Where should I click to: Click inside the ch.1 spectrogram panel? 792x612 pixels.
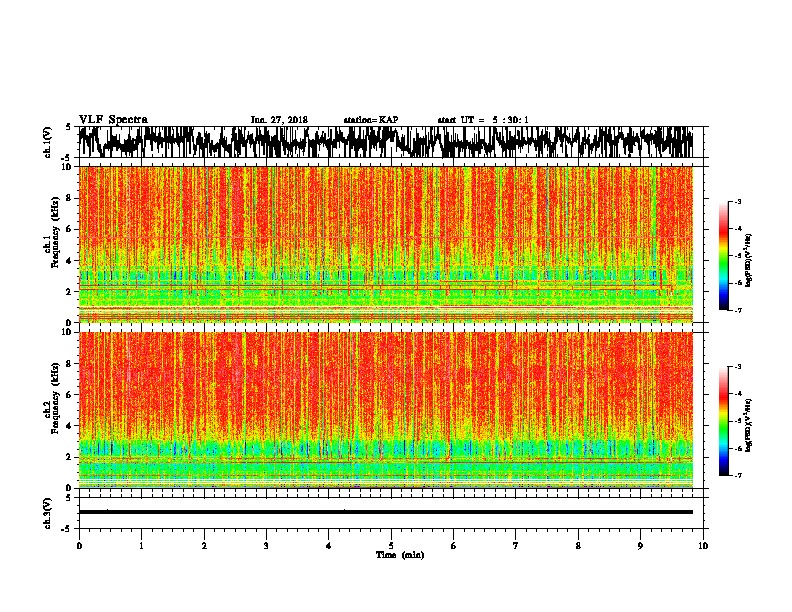[x=386, y=244]
